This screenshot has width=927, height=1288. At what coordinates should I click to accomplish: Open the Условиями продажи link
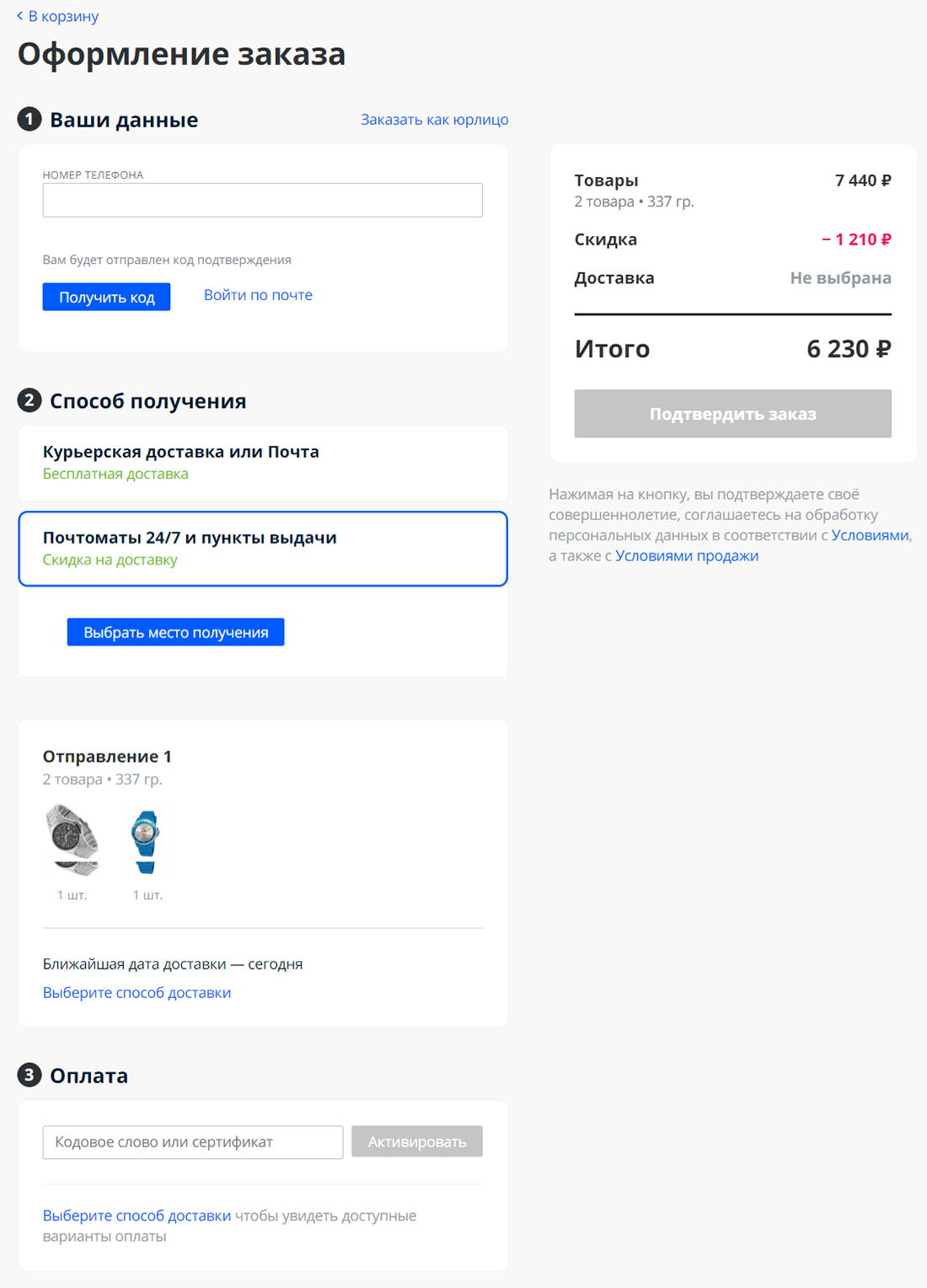click(687, 555)
